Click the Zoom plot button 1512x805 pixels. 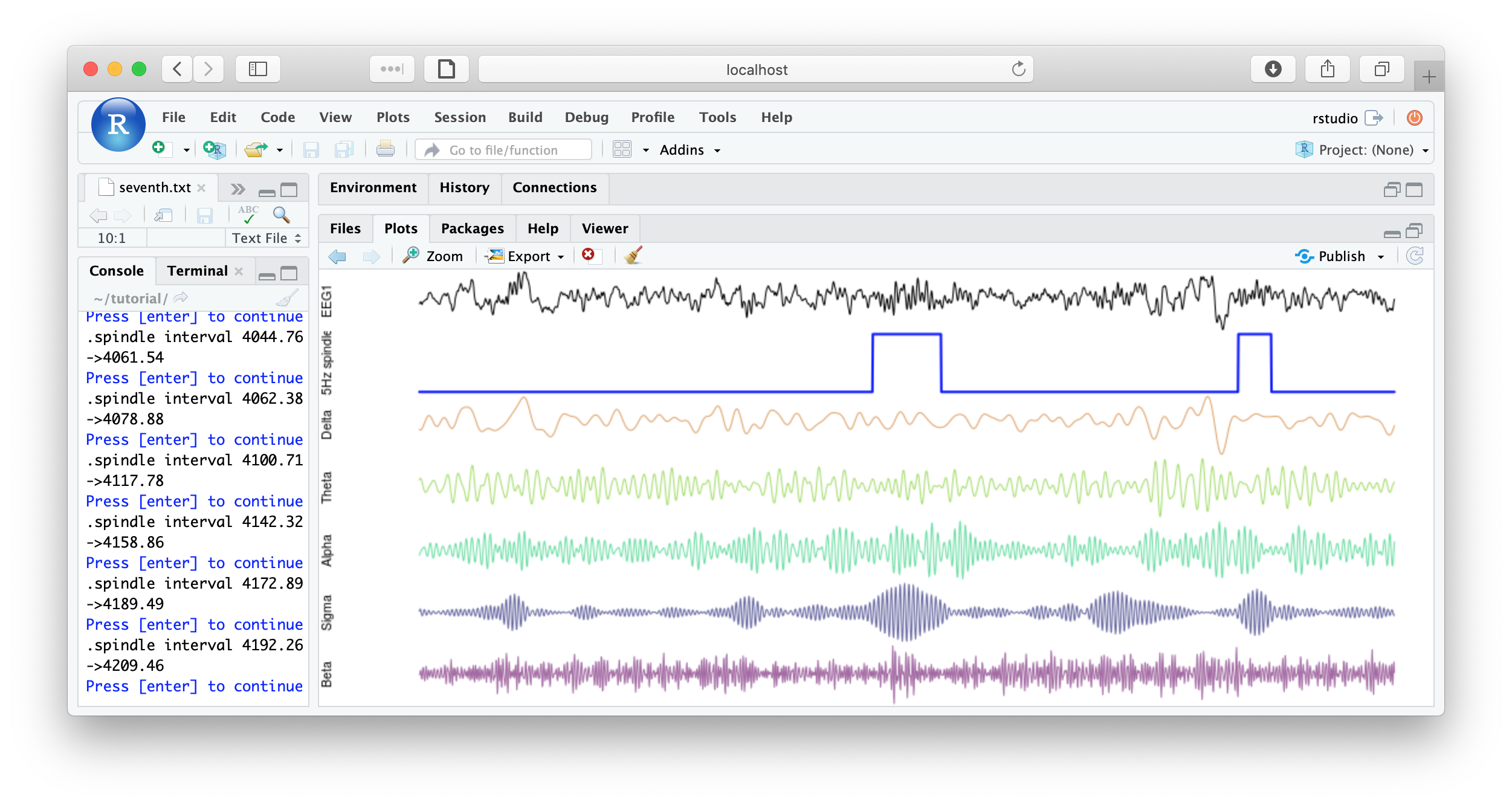pyautogui.click(x=433, y=256)
